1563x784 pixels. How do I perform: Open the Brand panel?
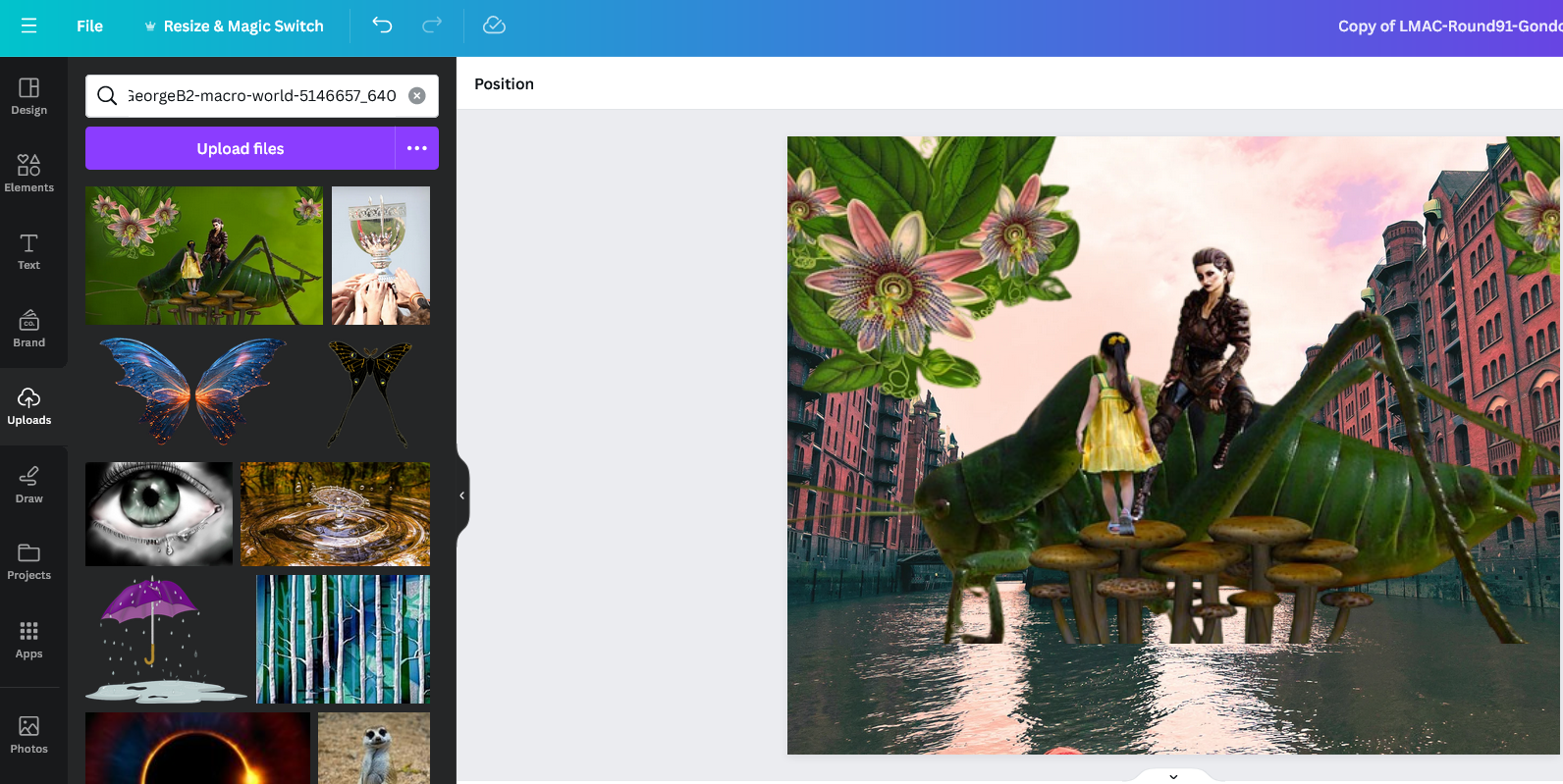pyautogui.click(x=29, y=329)
